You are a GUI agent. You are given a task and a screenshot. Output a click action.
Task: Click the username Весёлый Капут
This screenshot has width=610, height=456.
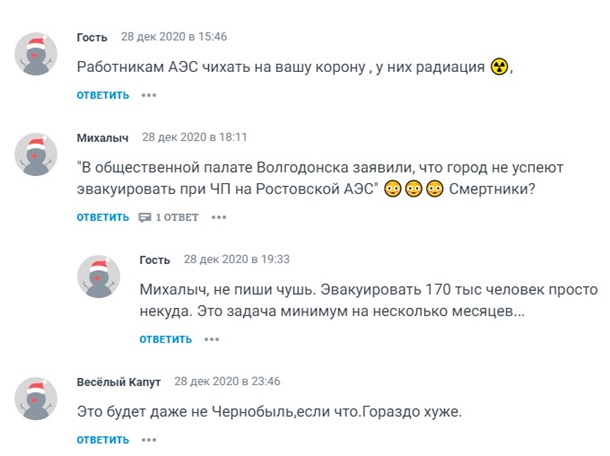click(118, 381)
